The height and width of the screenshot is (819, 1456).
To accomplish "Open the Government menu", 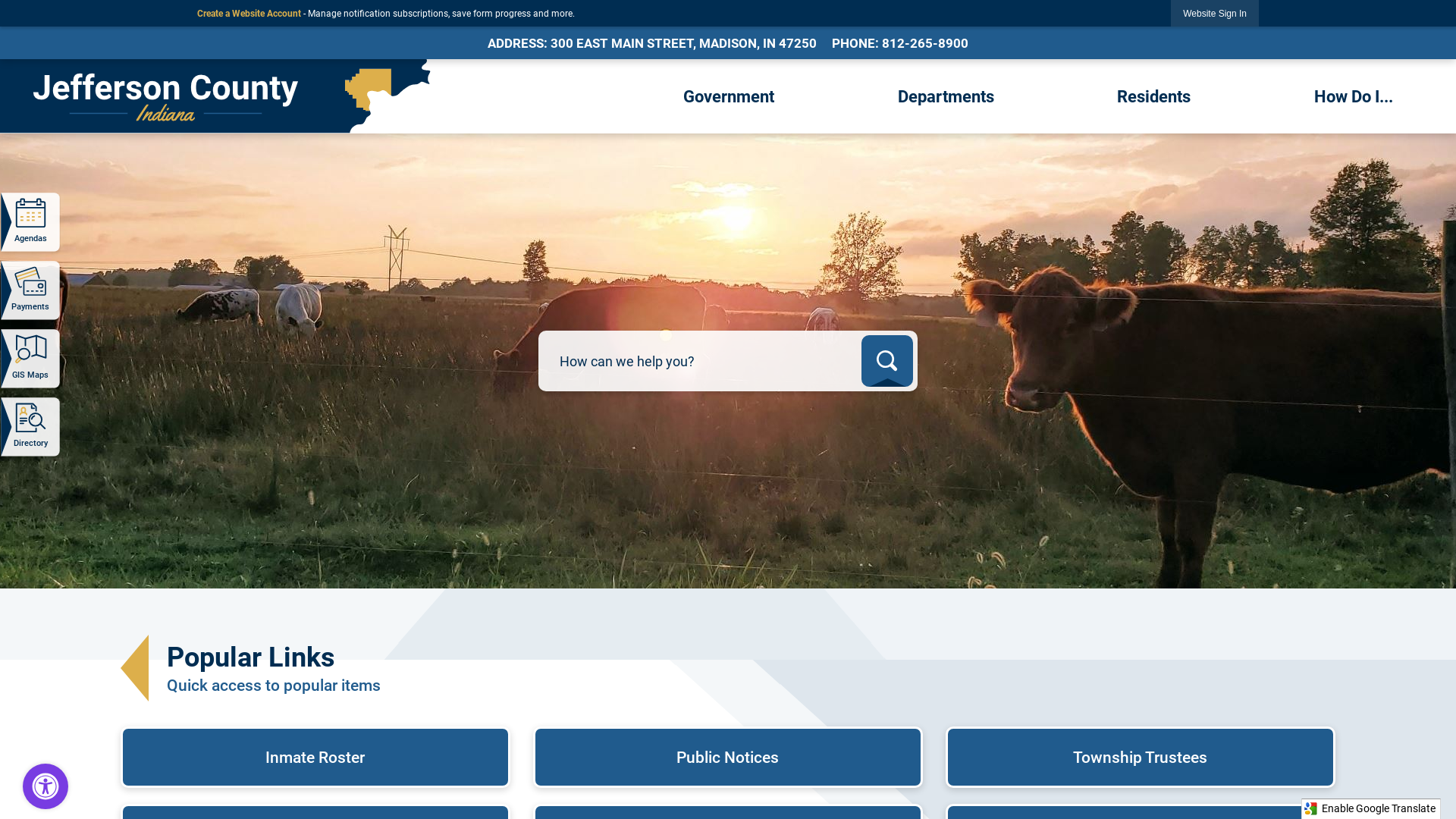I will [728, 96].
